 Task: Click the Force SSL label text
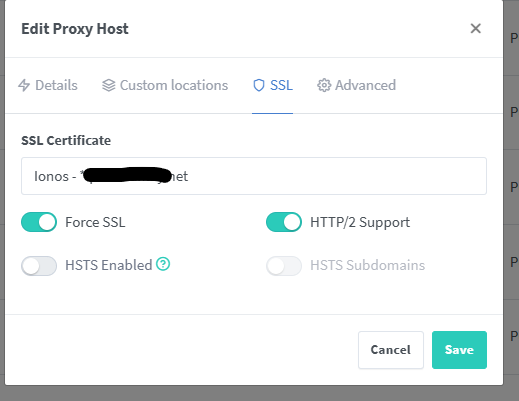click(95, 222)
